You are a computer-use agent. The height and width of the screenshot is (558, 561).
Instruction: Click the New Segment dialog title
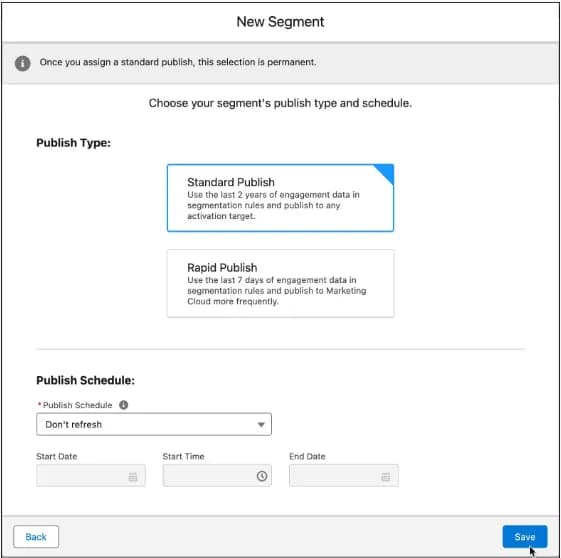pos(280,22)
